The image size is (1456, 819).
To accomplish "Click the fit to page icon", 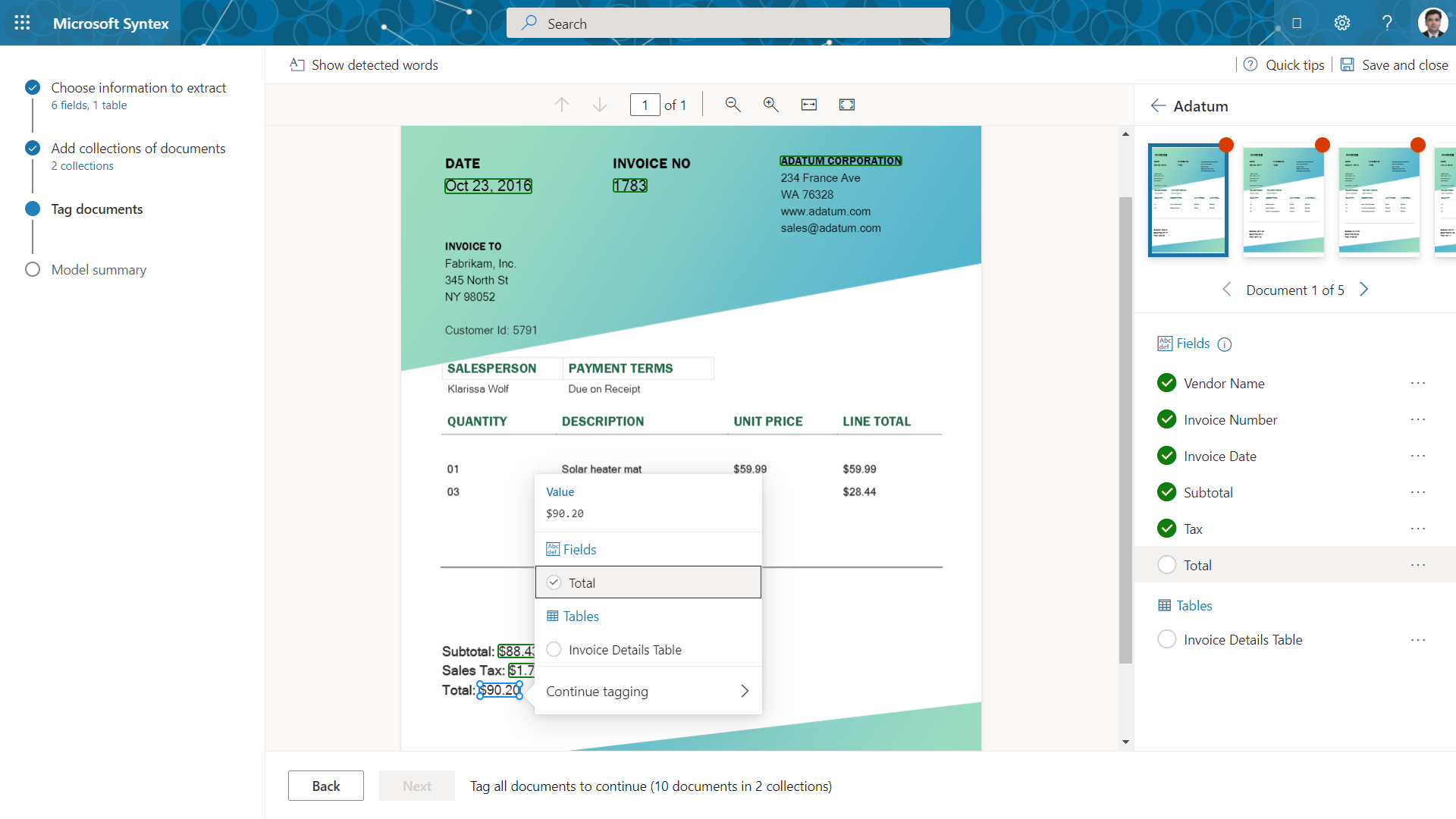I will click(847, 105).
